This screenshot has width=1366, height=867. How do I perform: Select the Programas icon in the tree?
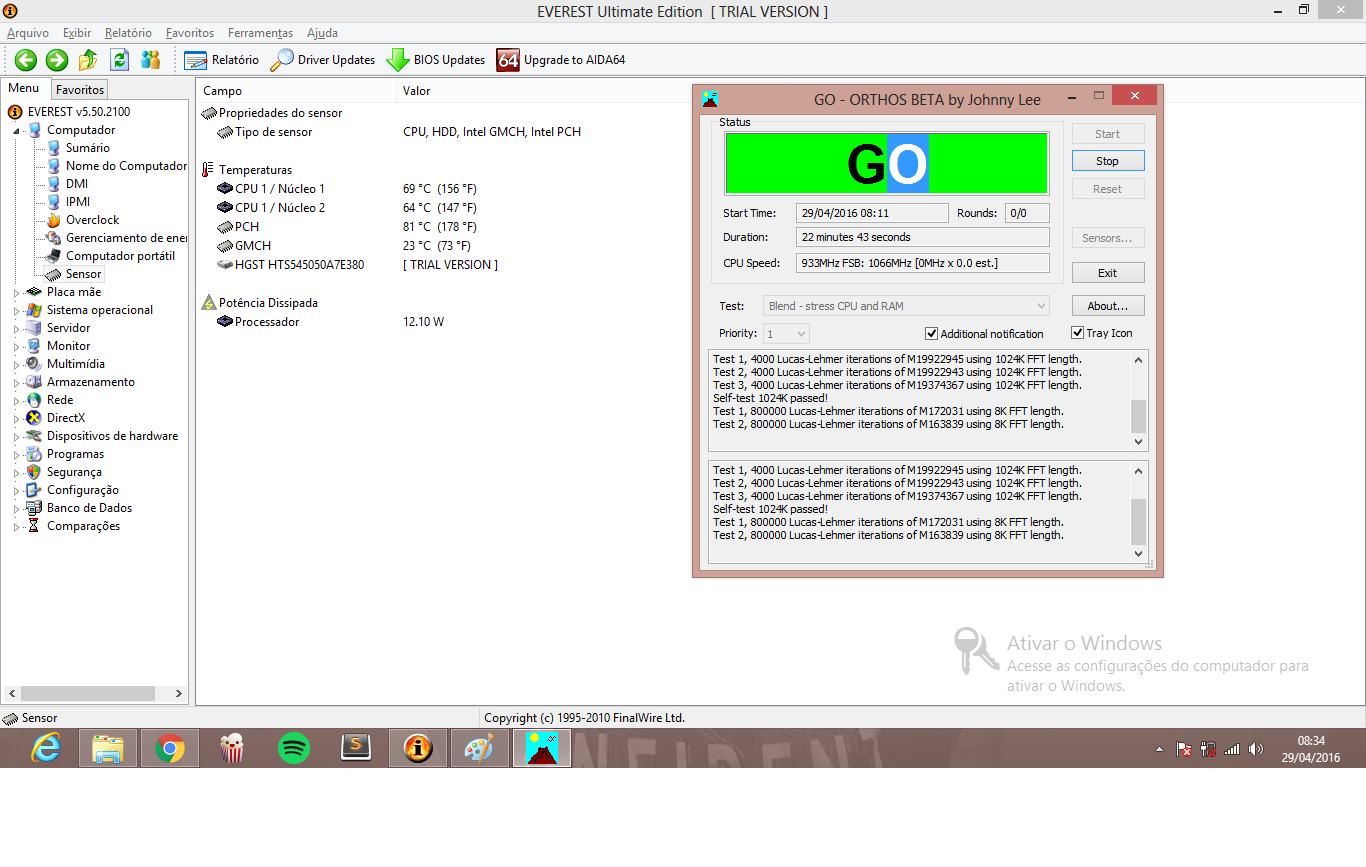click(35, 454)
